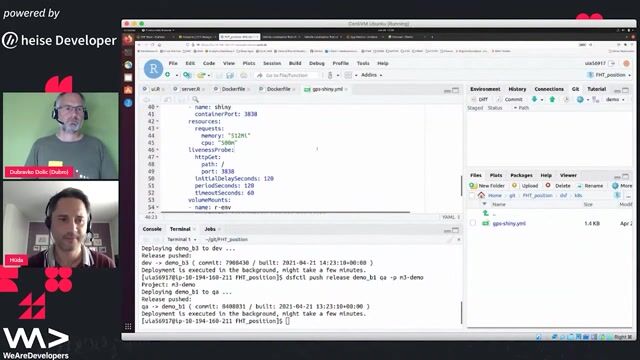Open the gps-shiny.yml file link
Screen dimensions: 640x360
pos(509,223)
